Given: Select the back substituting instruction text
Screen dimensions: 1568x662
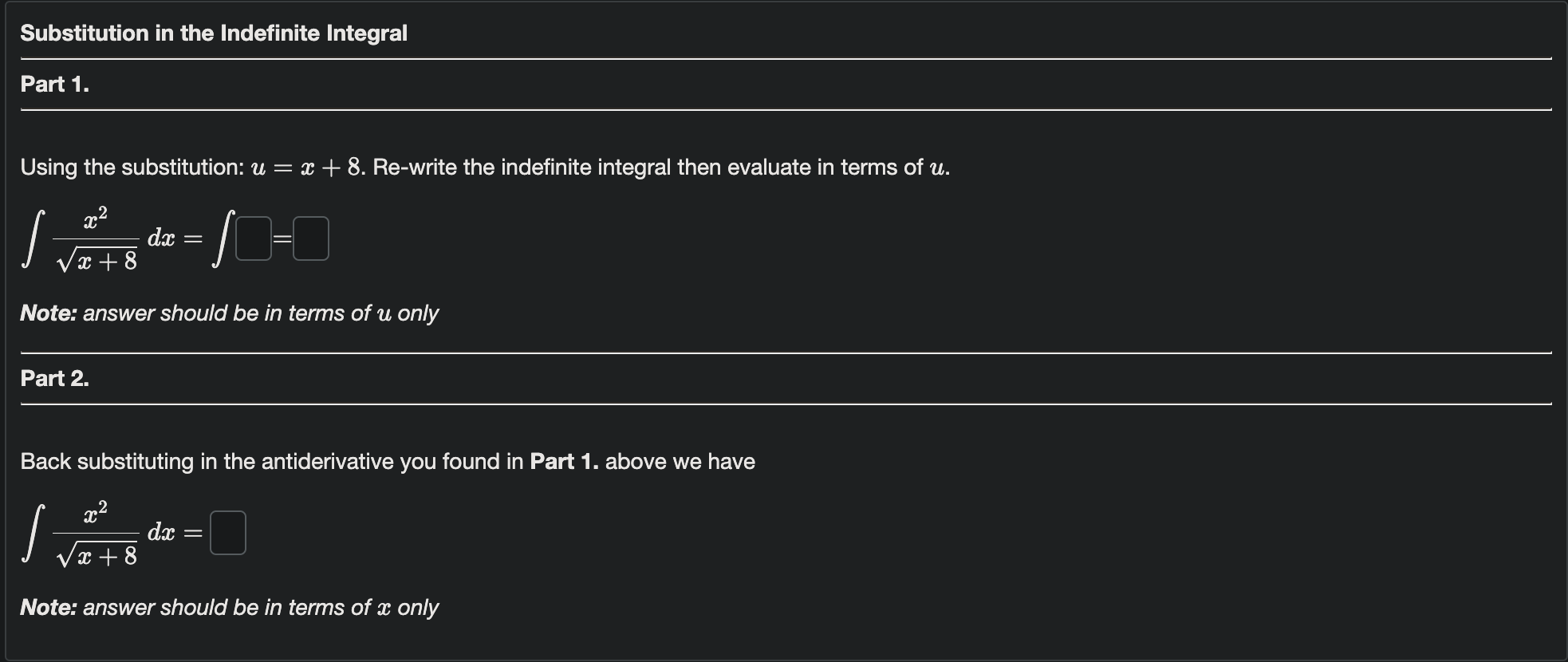Looking at the screenshot, I should pyautogui.click(x=388, y=461).
